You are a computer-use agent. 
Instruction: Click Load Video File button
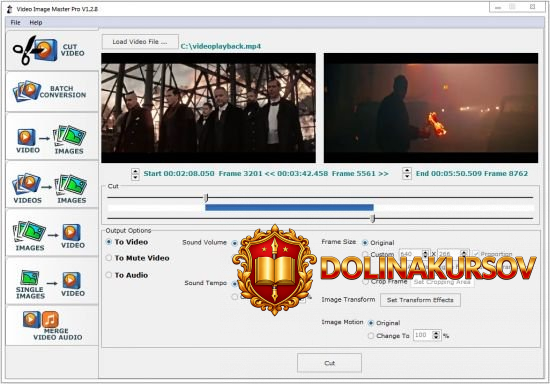140,42
